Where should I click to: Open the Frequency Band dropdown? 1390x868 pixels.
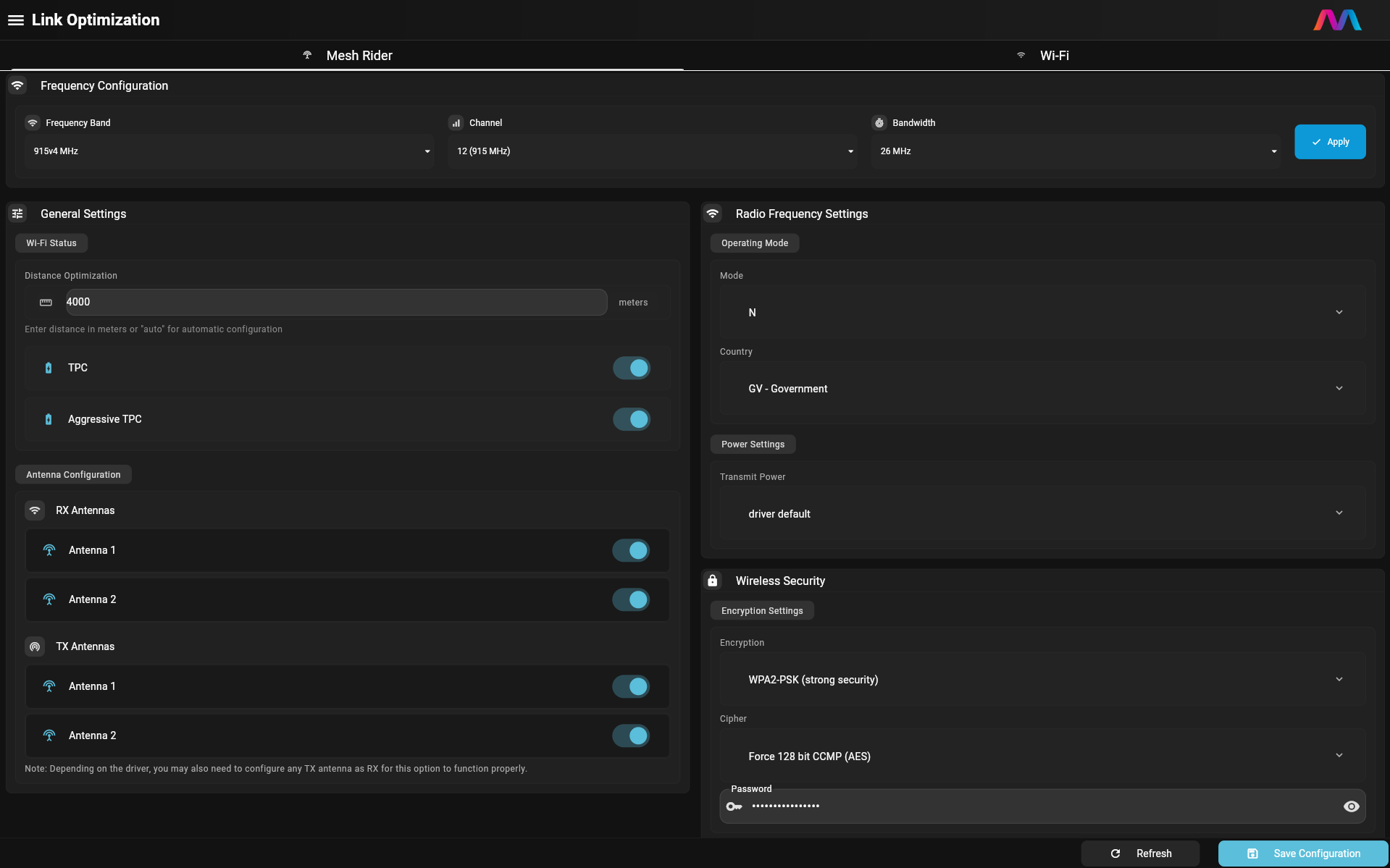[230, 151]
